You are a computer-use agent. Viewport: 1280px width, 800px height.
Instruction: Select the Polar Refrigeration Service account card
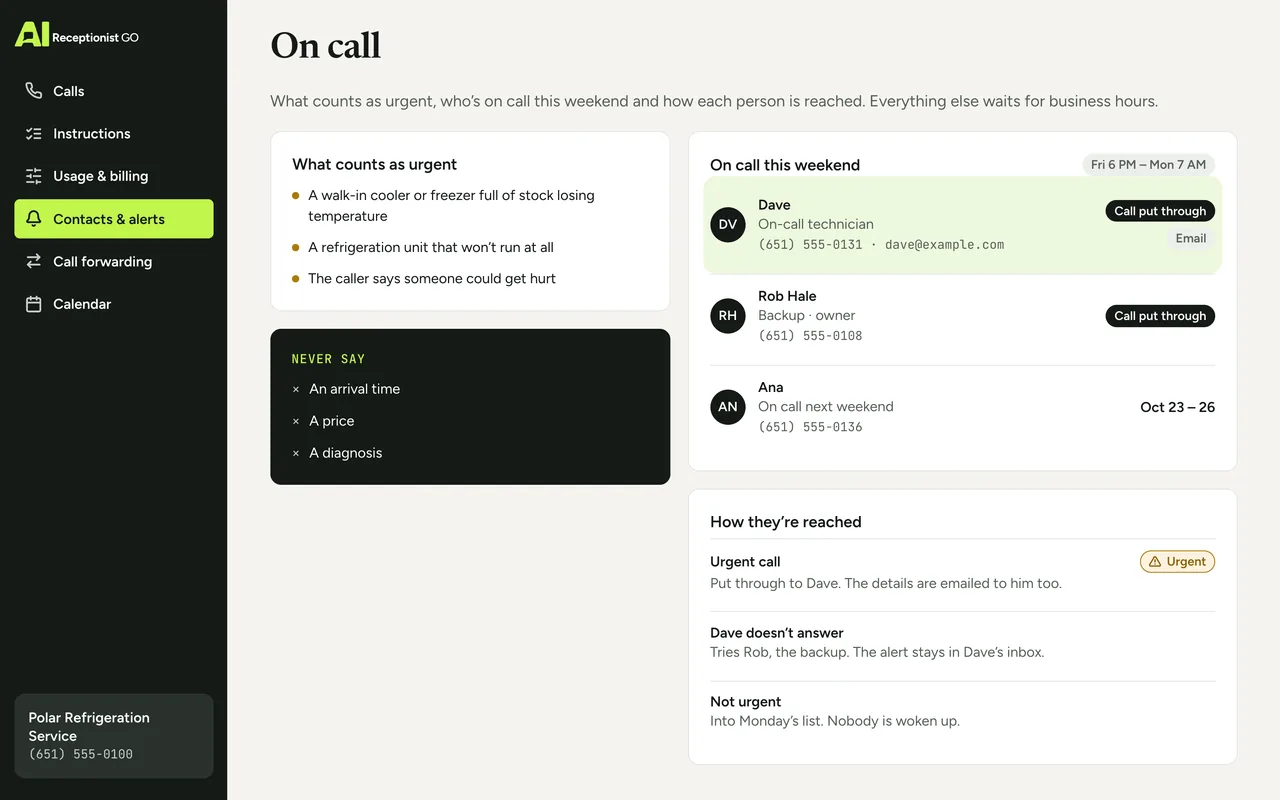tap(114, 736)
